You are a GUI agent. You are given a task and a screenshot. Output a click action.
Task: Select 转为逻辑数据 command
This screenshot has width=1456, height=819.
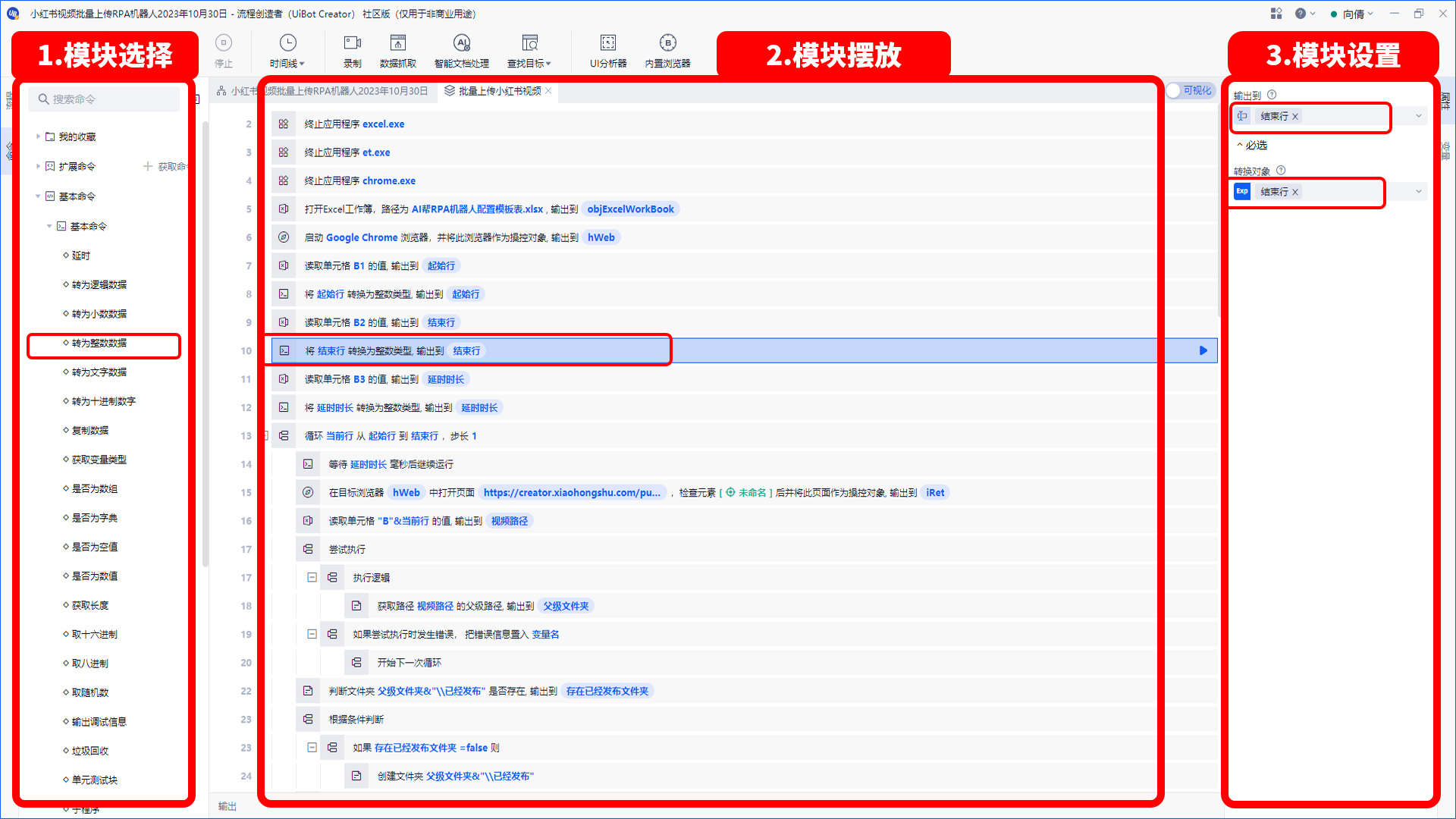[99, 284]
